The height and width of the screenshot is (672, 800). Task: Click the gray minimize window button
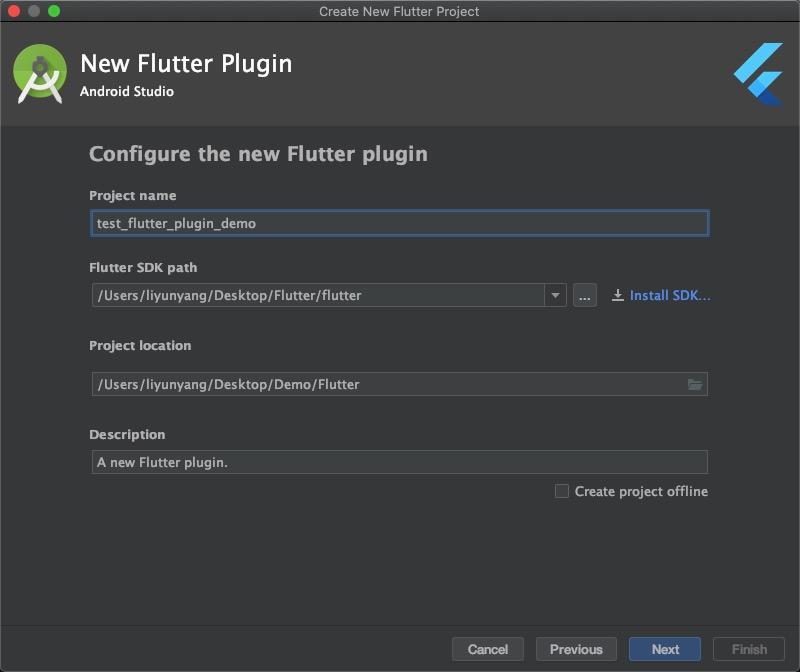(x=34, y=11)
